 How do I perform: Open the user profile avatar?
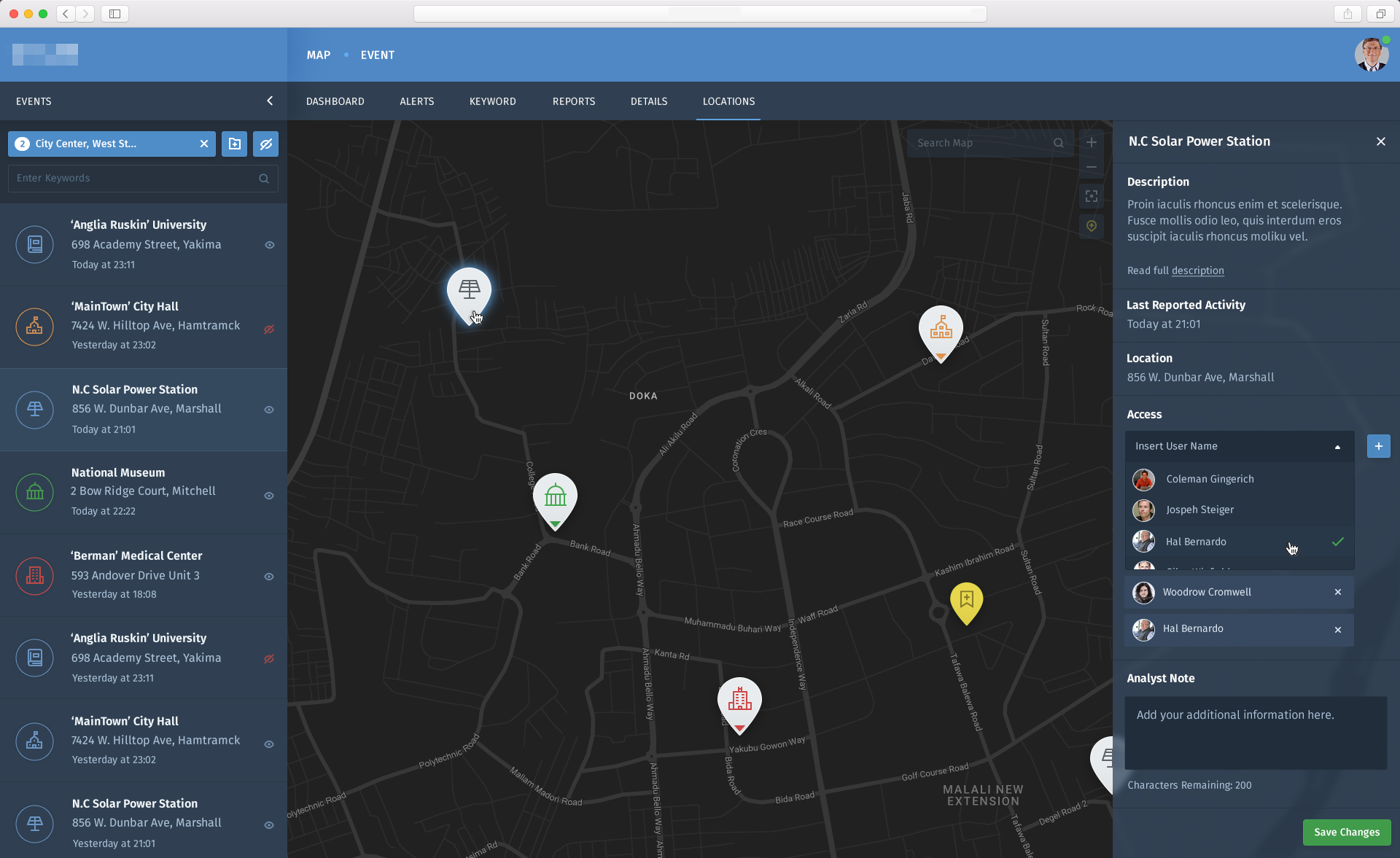1372,55
